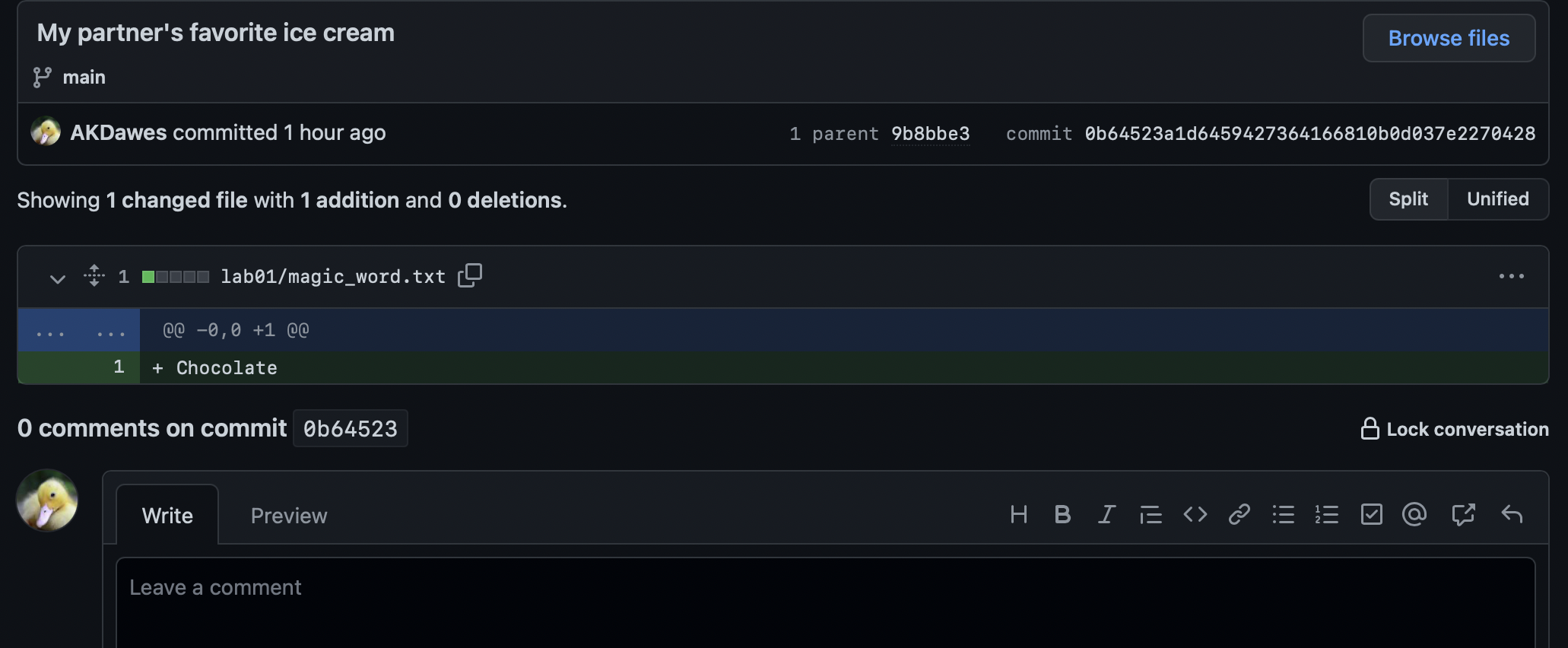The width and height of the screenshot is (1568, 648).
Task: Expand all lines in the diff
Action: click(x=94, y=275)
